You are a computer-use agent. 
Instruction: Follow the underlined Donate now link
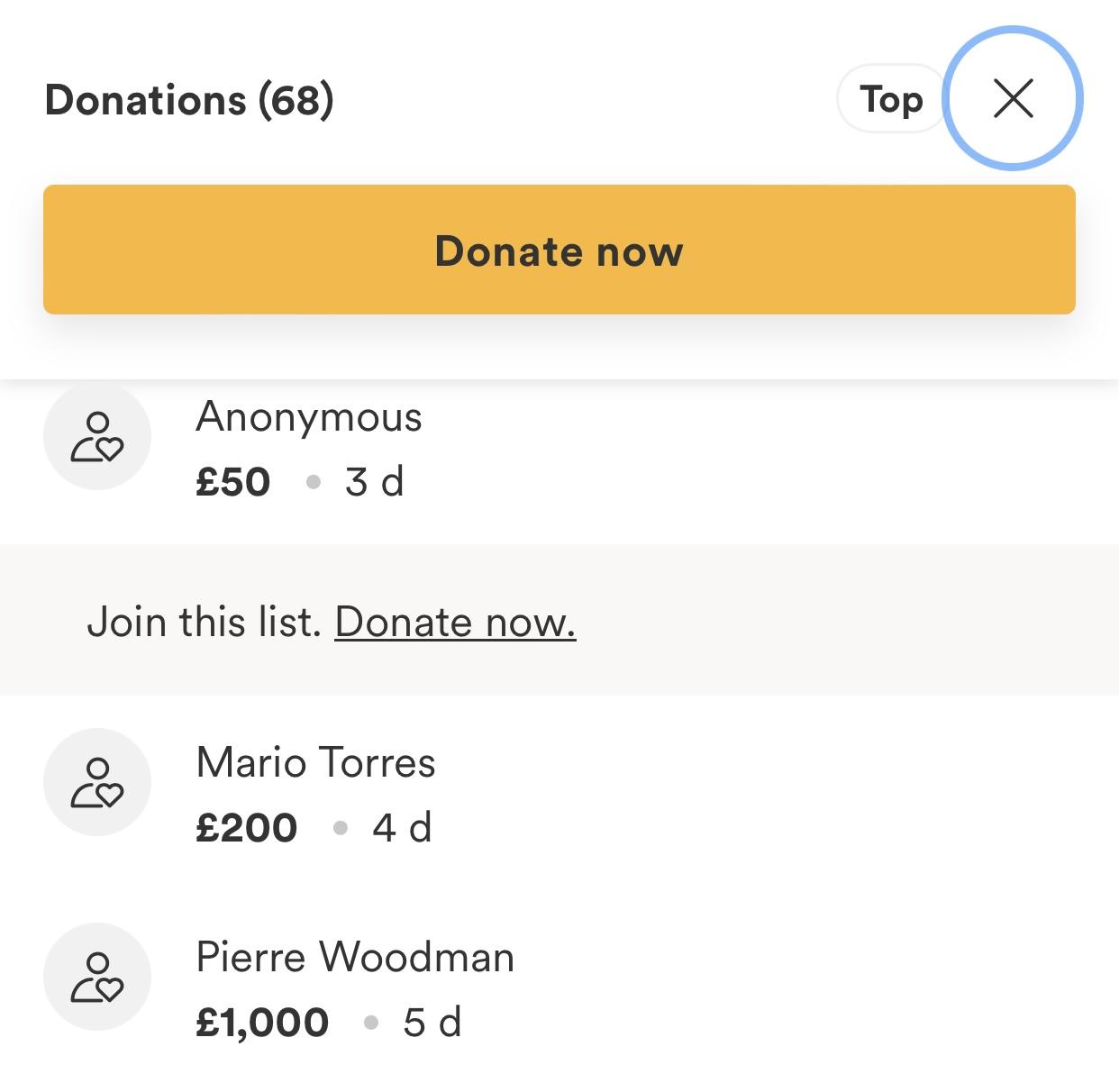click(455, 622)
